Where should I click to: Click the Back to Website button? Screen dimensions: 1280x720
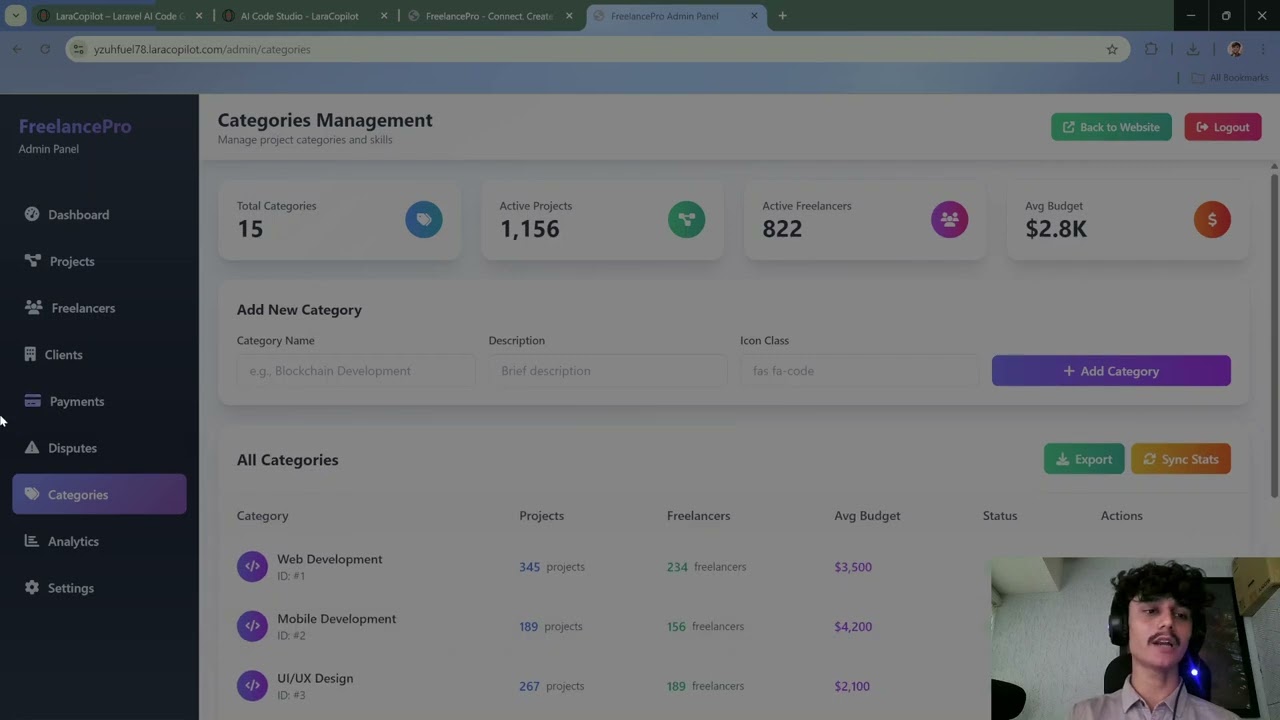click(x=1111, y=127)
